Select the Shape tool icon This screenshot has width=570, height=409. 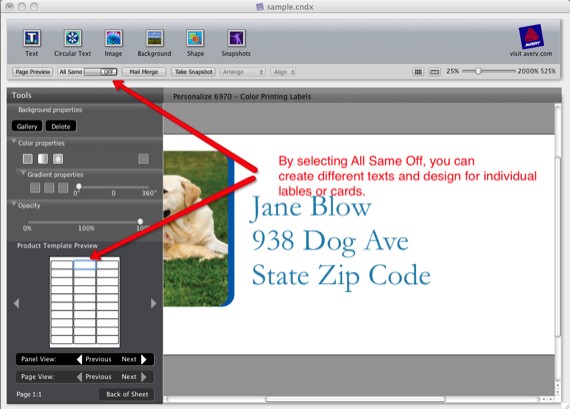pos(195,38)
